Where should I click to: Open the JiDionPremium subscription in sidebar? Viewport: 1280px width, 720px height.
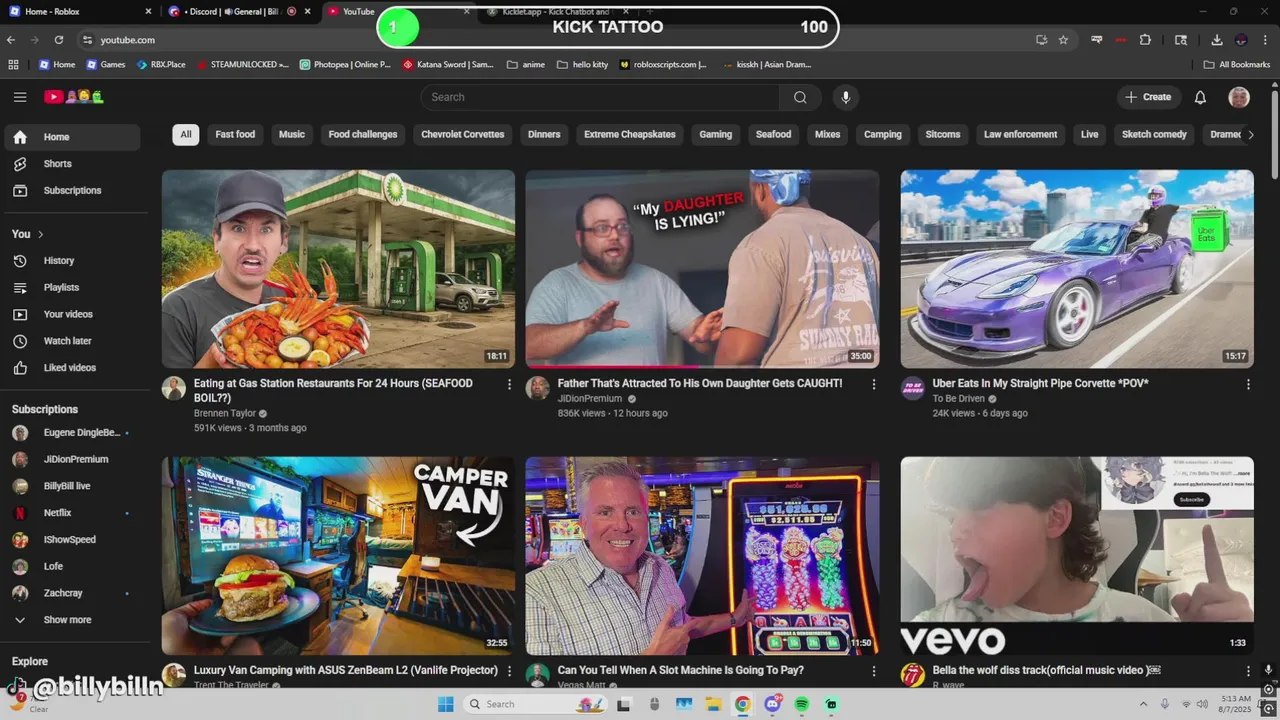click(70, 460)
